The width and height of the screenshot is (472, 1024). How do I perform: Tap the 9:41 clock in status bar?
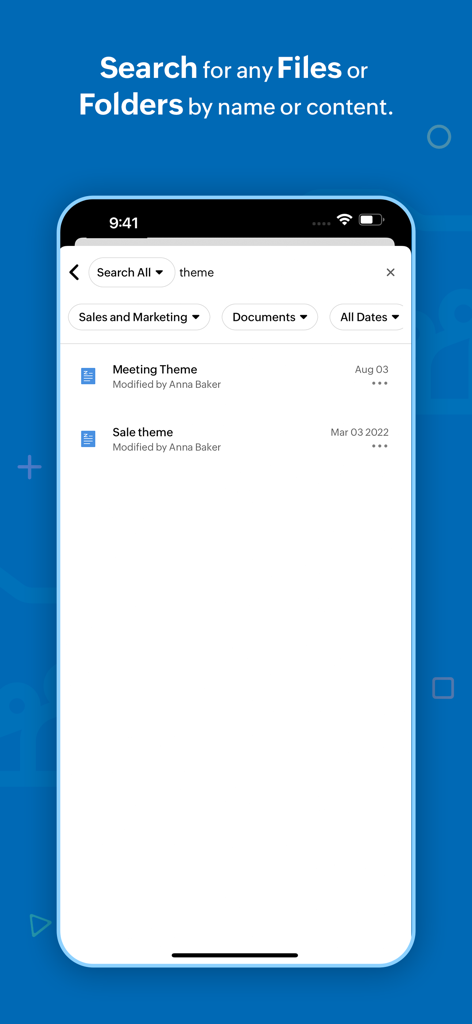(x=123, y=223)
